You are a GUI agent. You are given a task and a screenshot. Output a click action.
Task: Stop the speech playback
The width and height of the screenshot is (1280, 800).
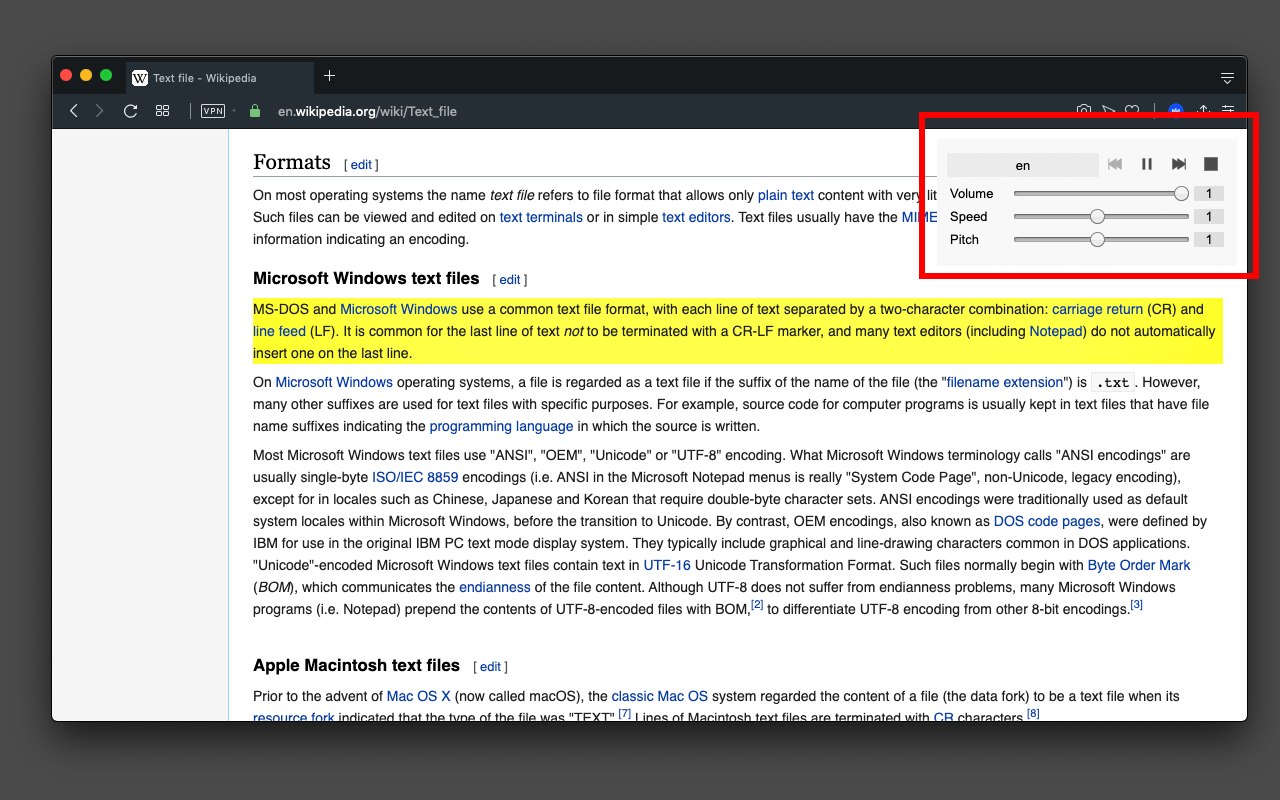[x=1211, y=164]
